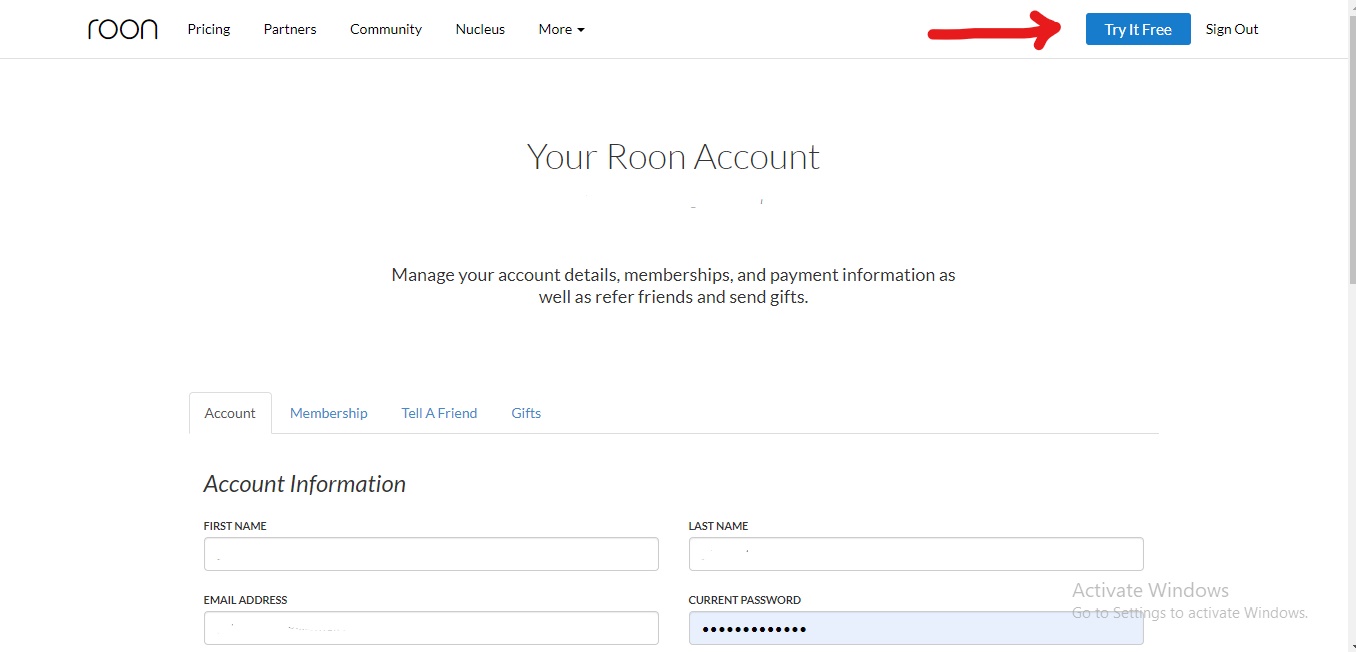
Task: Click the Account Information heading
Action: [x=305, y=484]
